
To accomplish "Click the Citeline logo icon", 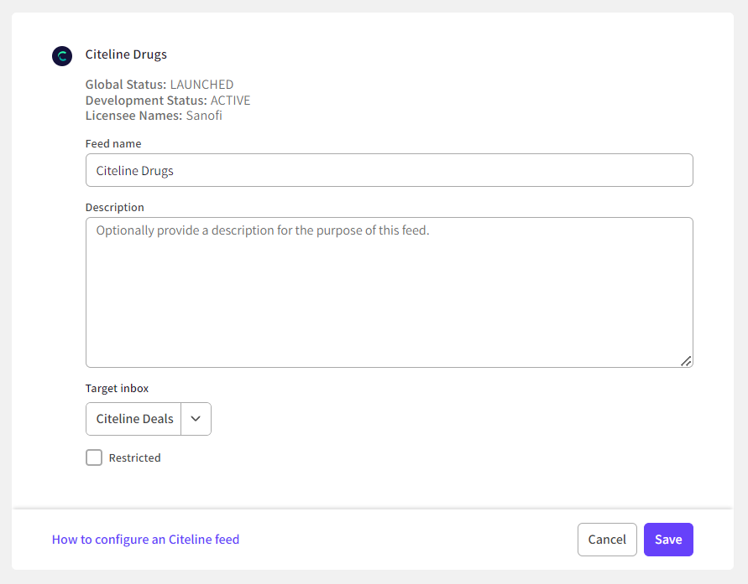I will pos(62,56).
